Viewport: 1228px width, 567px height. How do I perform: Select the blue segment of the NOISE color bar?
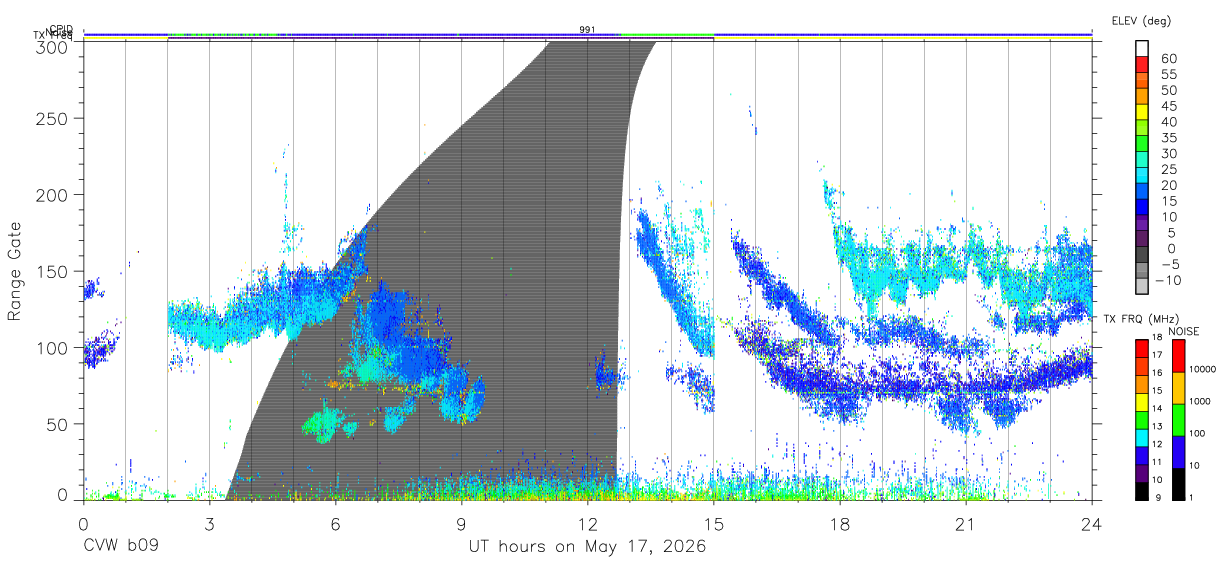tap(1179, 452)
